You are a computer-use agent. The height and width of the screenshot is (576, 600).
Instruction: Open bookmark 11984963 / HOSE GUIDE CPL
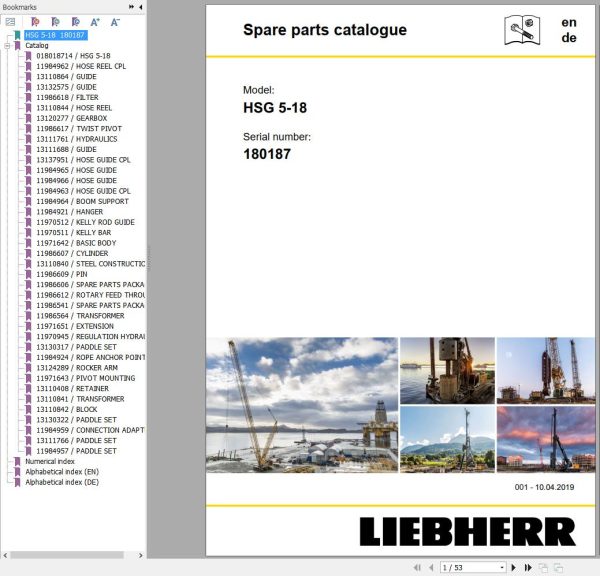click(83, 191)
